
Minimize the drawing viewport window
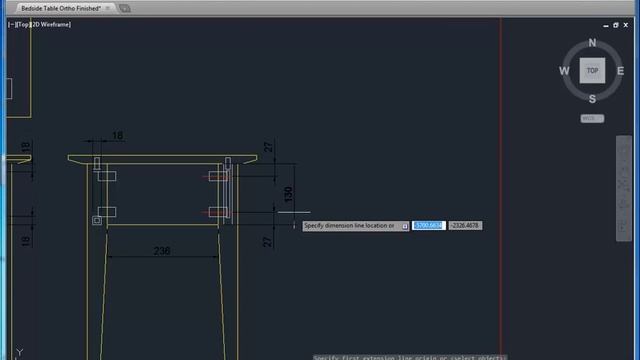[606, 25]
